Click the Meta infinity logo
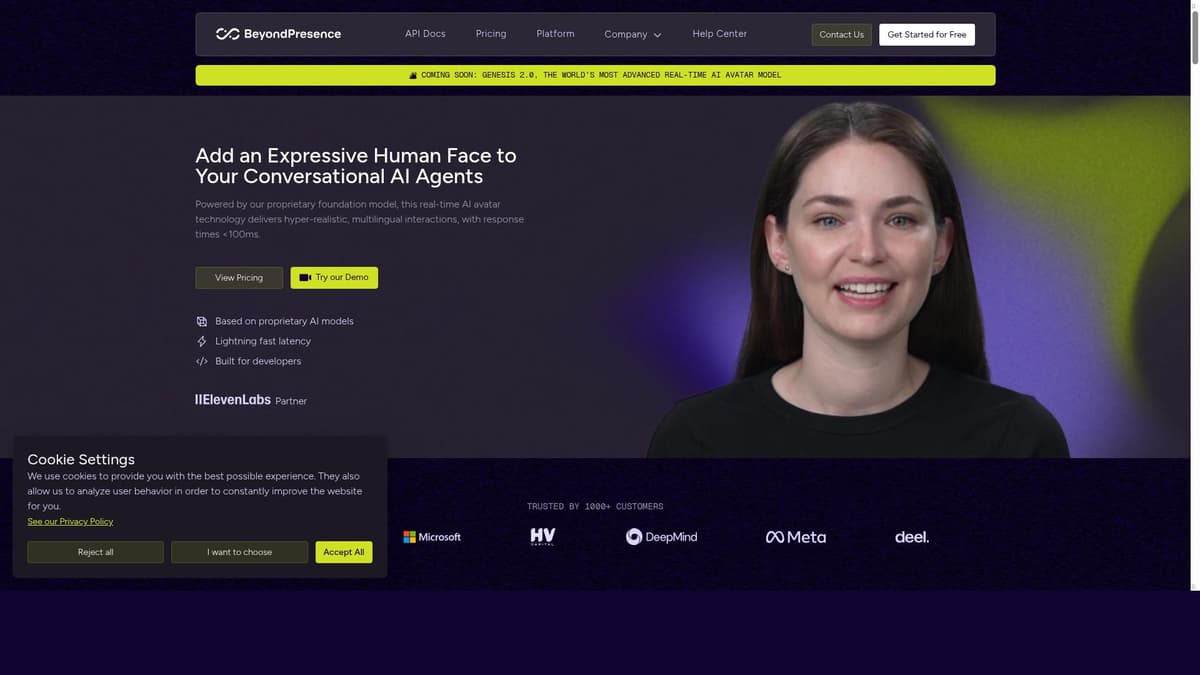 coord(775,536)
